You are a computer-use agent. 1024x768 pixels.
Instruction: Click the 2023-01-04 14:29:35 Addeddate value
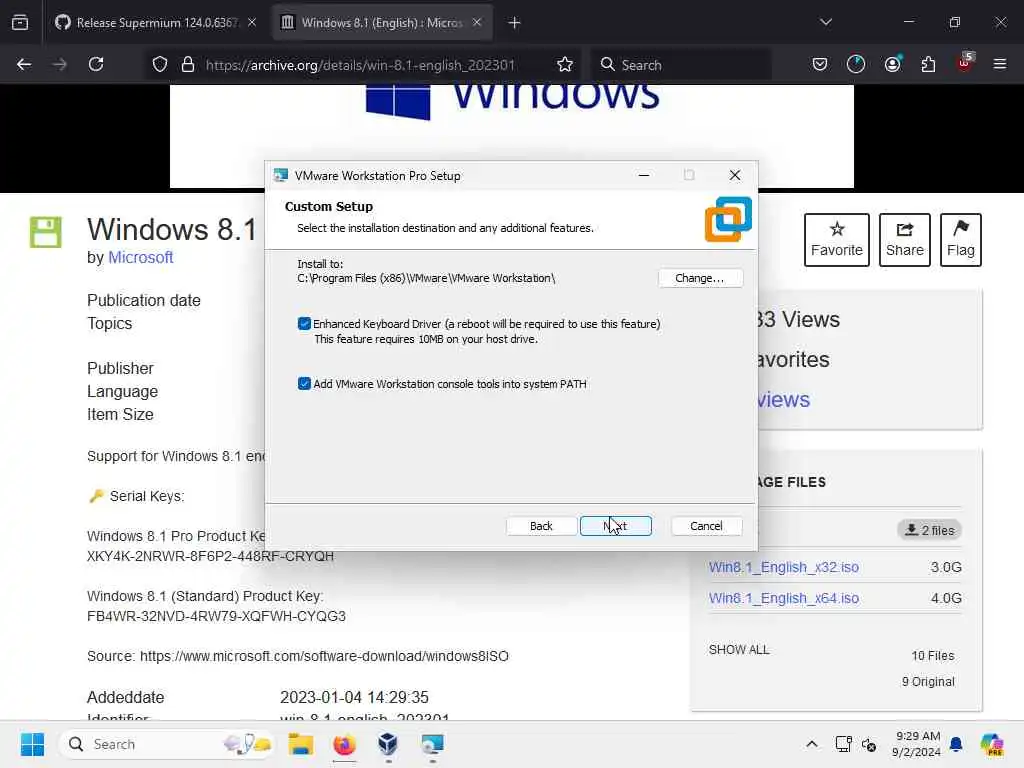[355, 697]
